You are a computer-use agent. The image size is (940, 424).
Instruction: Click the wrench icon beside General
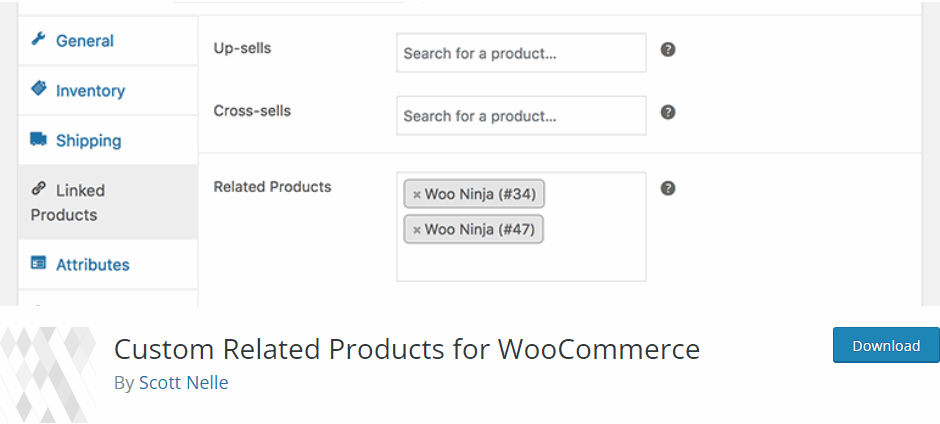[38, 40]
